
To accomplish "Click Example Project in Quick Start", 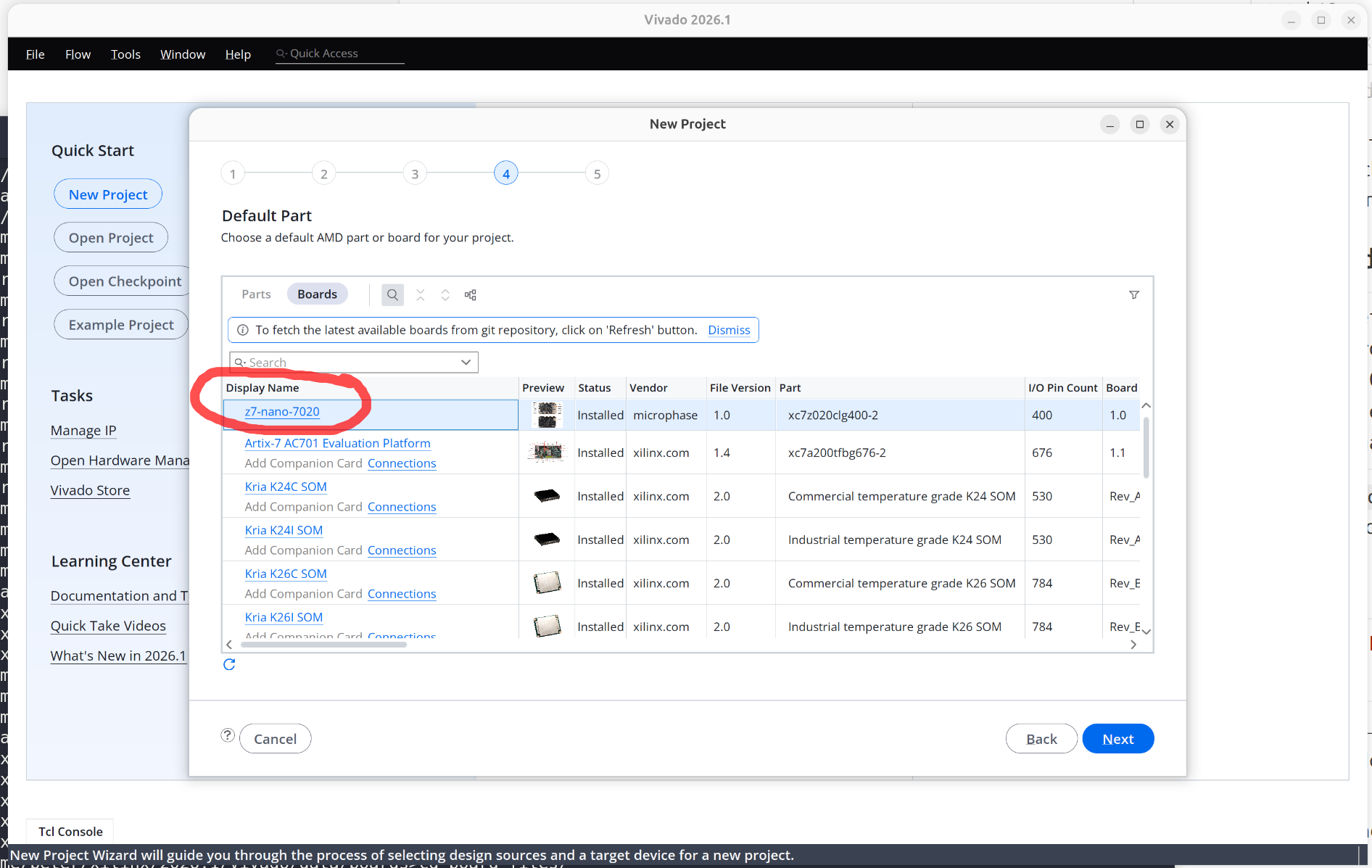I will tap(121, 325).
